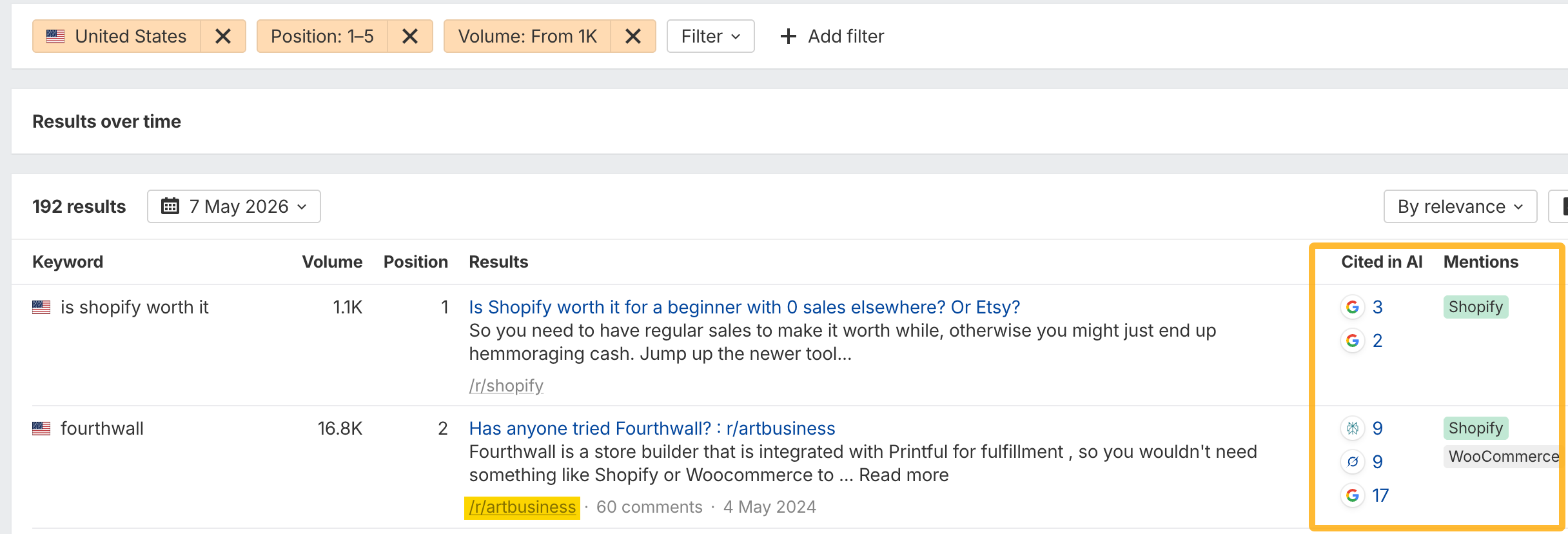Click the Cited in AI column header

[1382, 262]
